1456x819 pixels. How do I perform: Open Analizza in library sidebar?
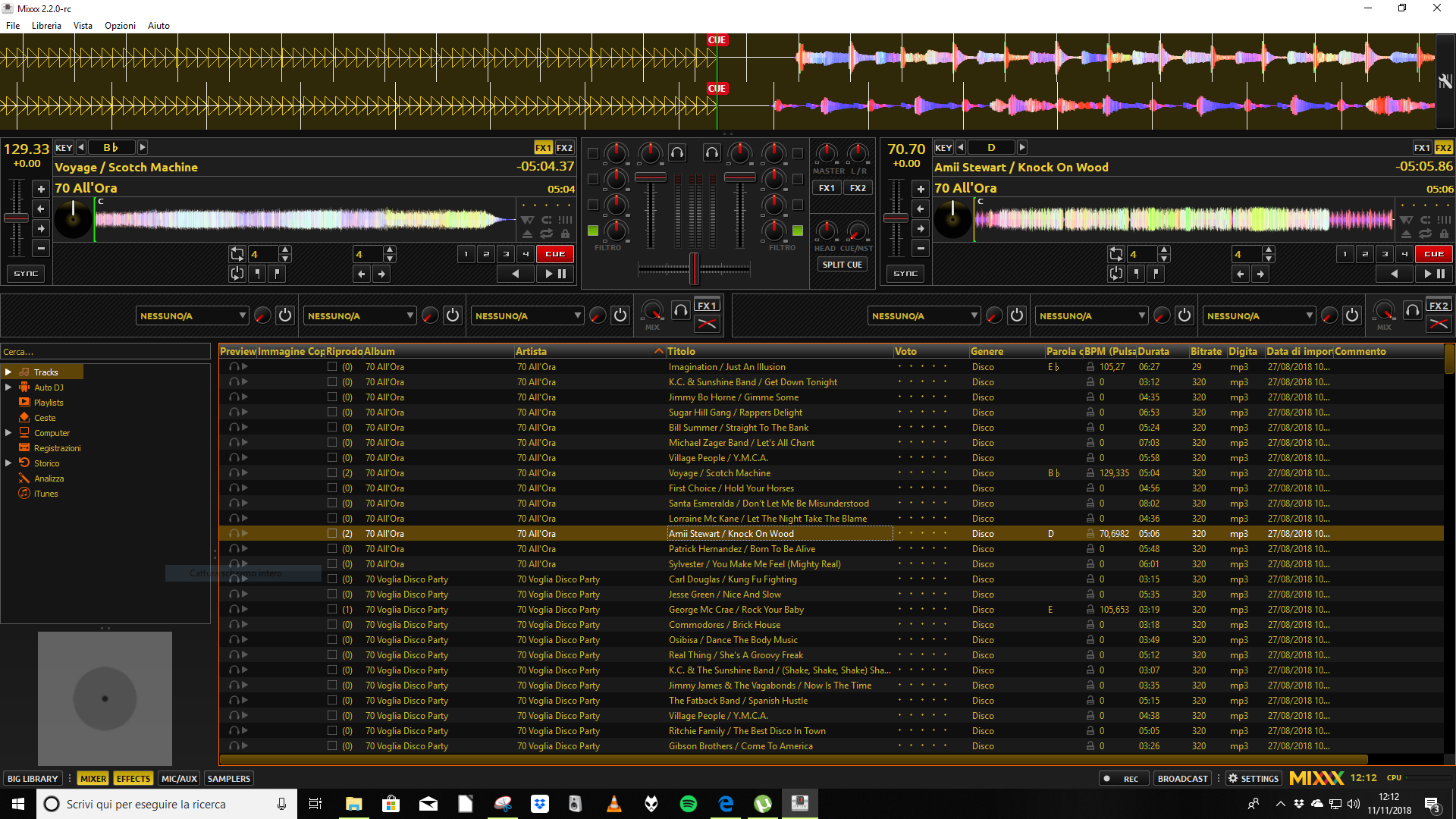(x=49, y=479)
